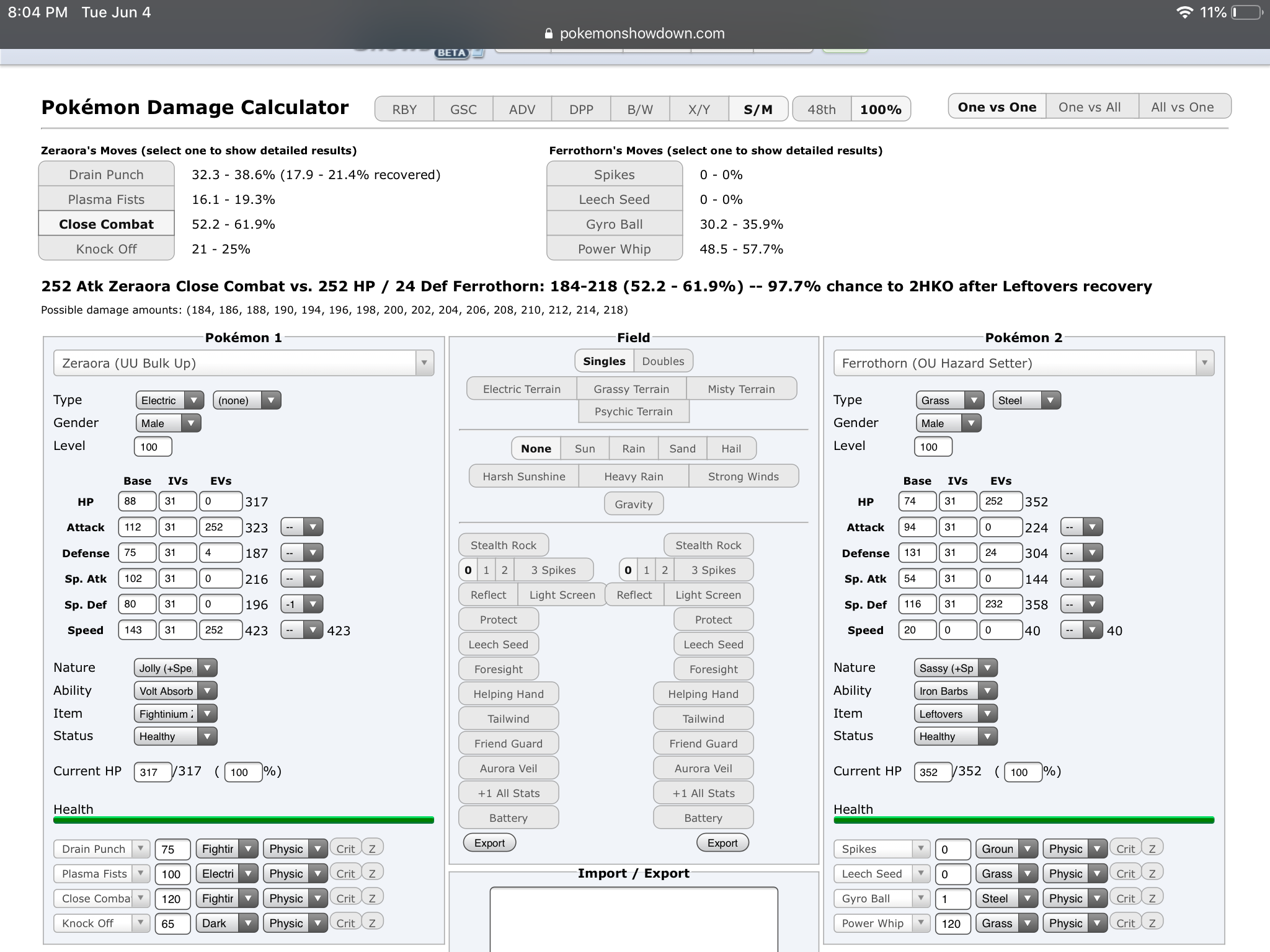Open Zeraora's Healthy status dropdown
1270x952 pixels.
(175, 736)
